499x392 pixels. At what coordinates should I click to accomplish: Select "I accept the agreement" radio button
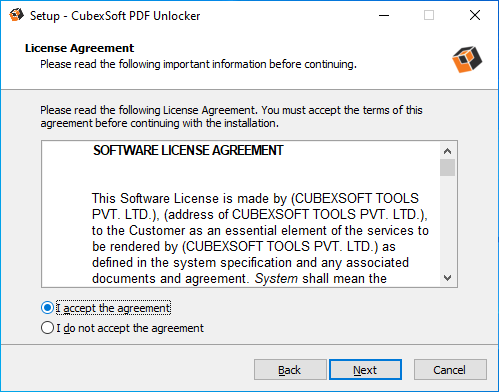coord(47,308)
